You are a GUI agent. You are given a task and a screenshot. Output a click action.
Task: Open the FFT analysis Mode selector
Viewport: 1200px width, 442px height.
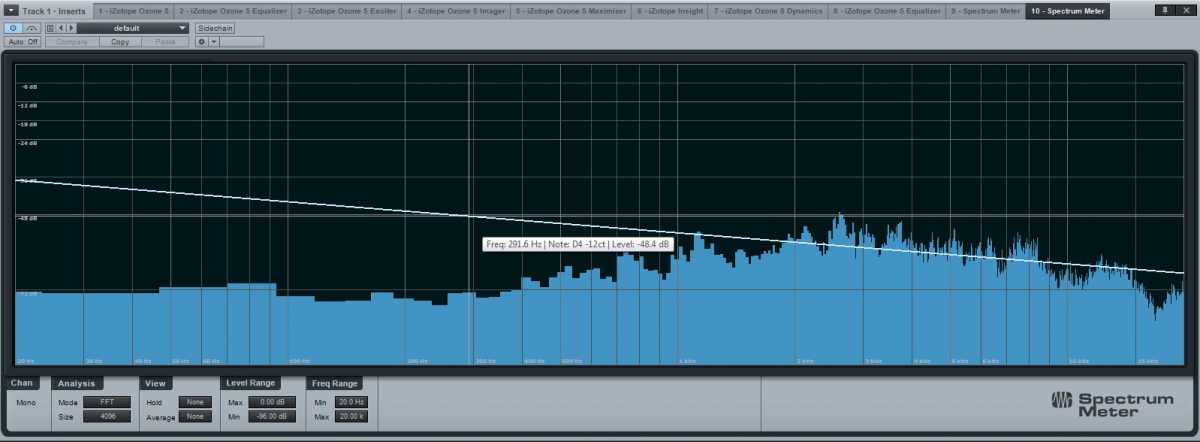(106, 402)
